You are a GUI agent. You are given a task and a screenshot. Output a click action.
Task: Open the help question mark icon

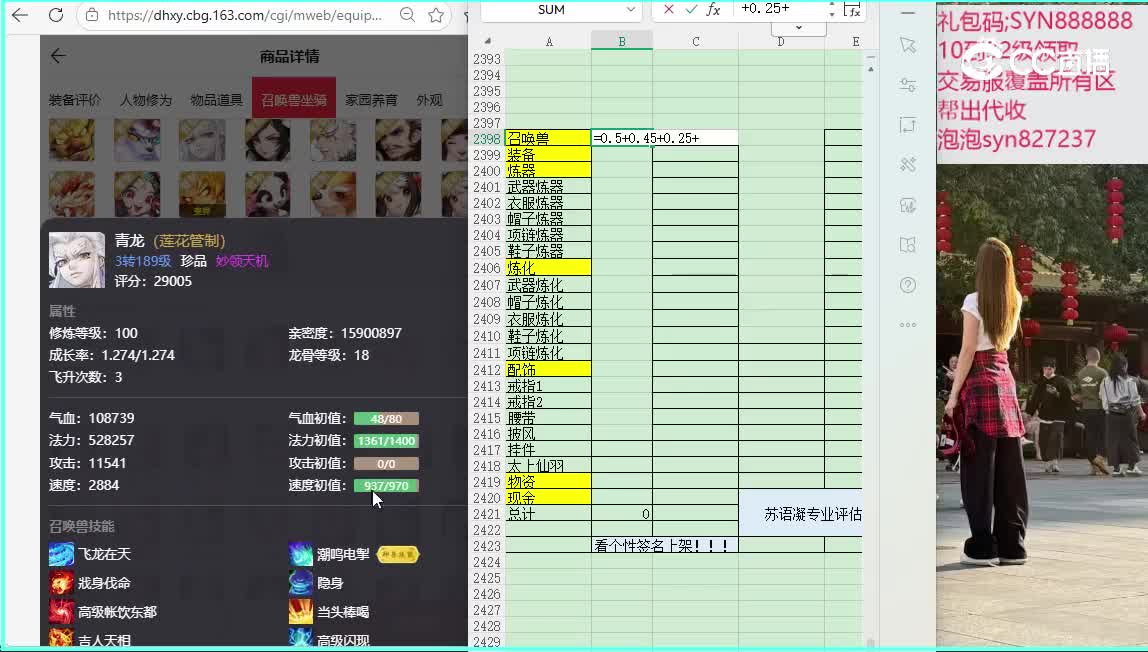907,285
